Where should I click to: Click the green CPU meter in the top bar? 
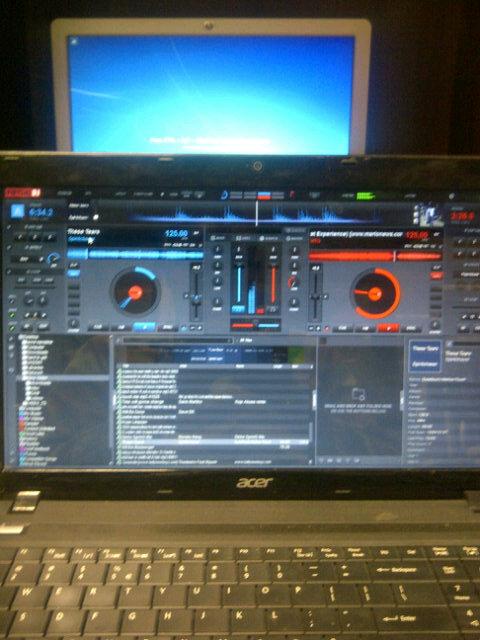pos(365,196)
